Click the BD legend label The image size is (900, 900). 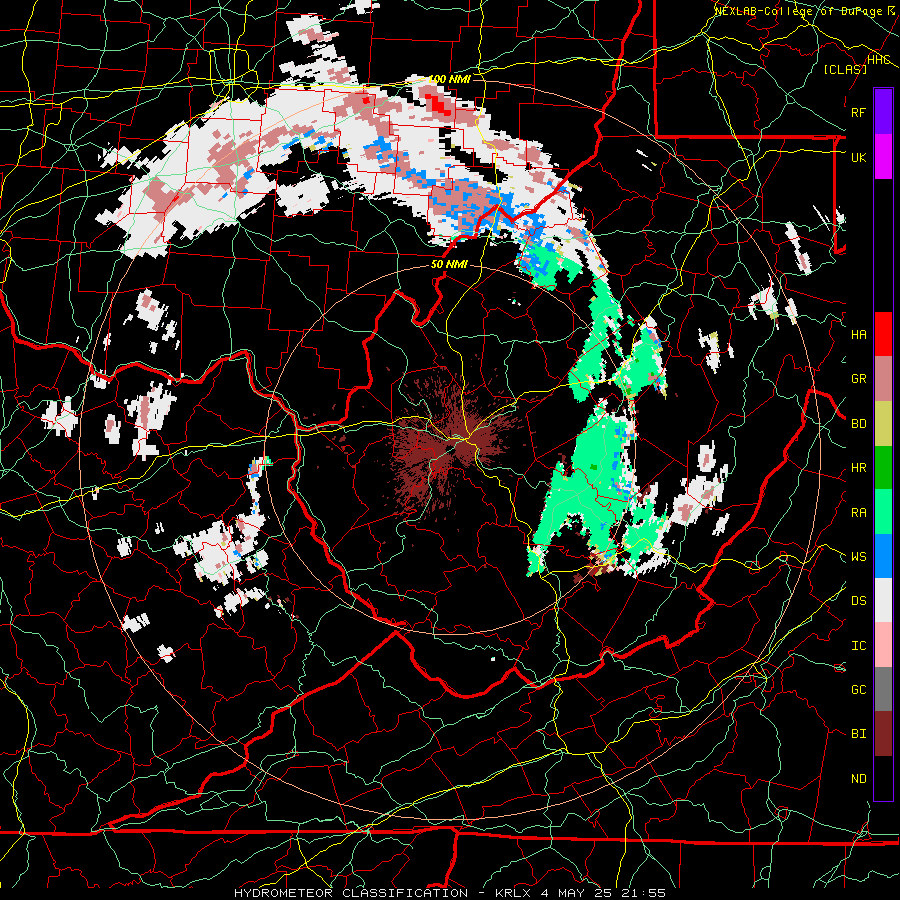(x=859, y=424)
